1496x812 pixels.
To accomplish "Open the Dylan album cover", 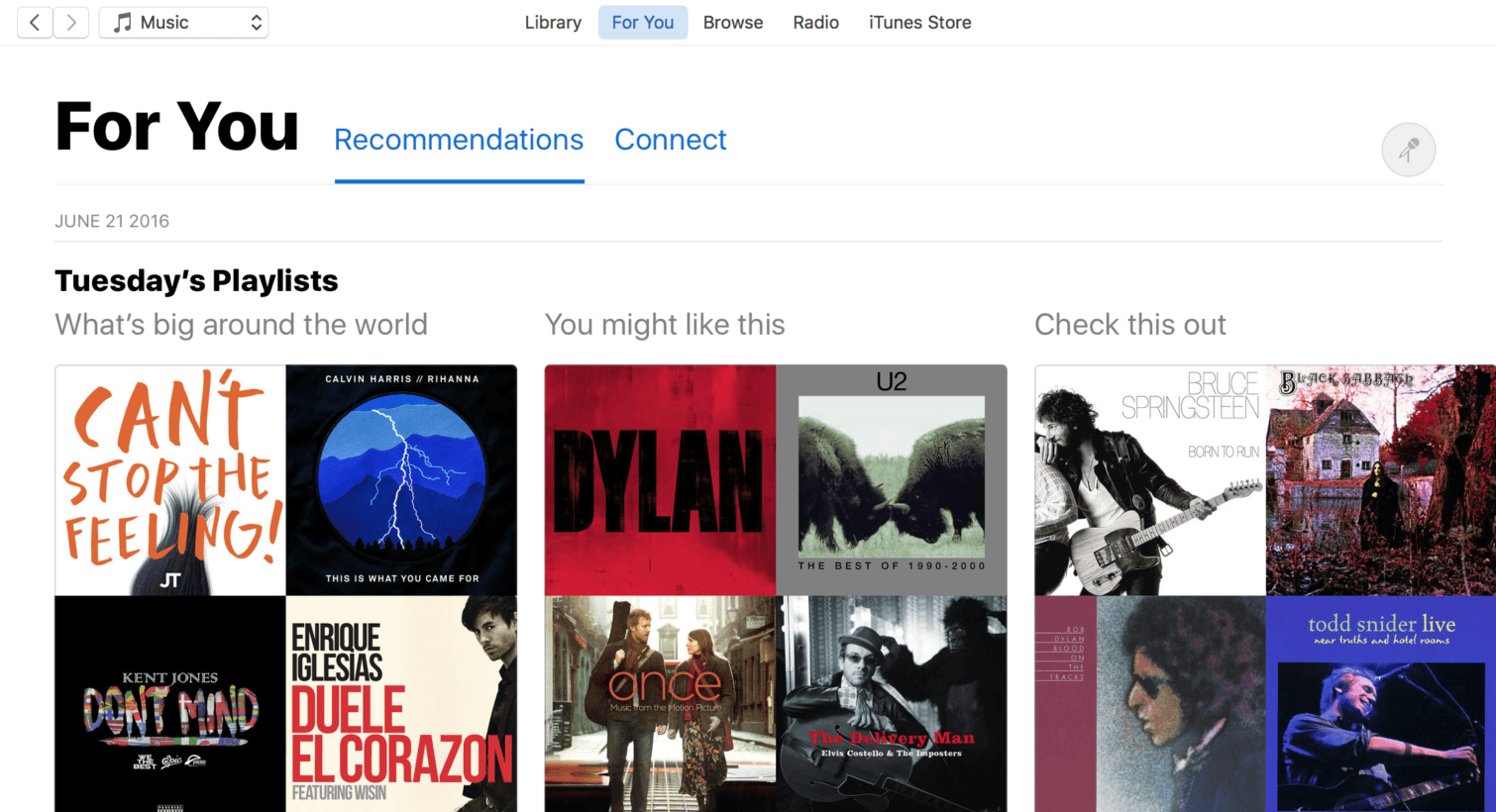I will click(x=661, y=480).
